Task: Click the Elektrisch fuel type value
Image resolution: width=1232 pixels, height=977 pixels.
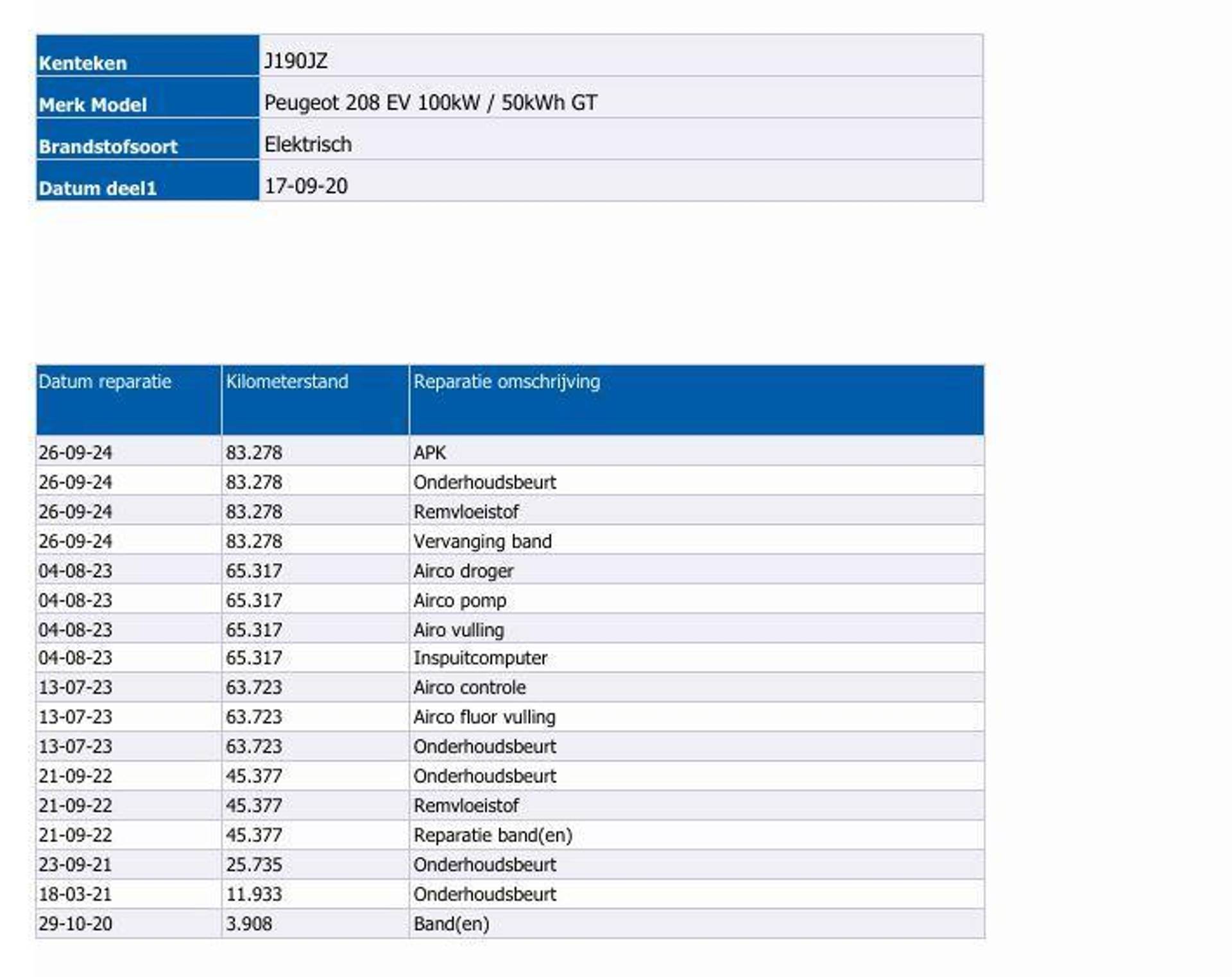Action: (x=308, y=144)
